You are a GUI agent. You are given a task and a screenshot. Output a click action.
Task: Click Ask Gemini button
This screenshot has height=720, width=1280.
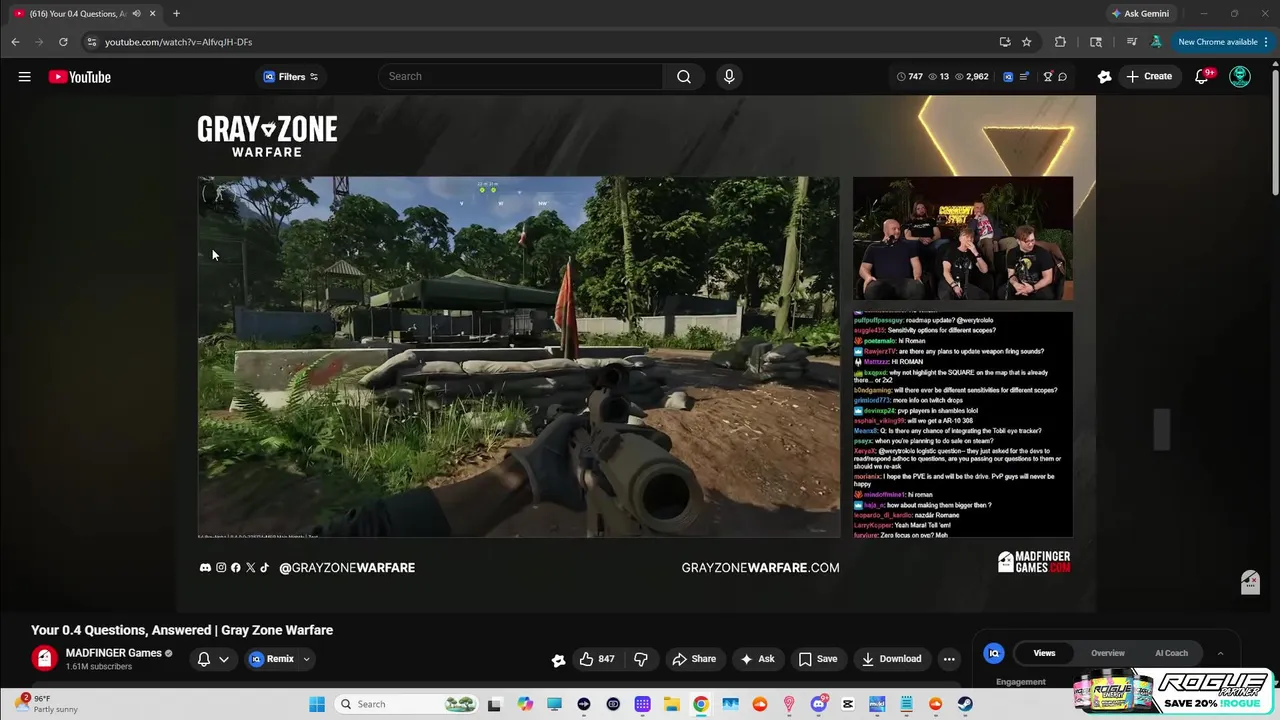pyautogui.click(x=1140, y=13)
